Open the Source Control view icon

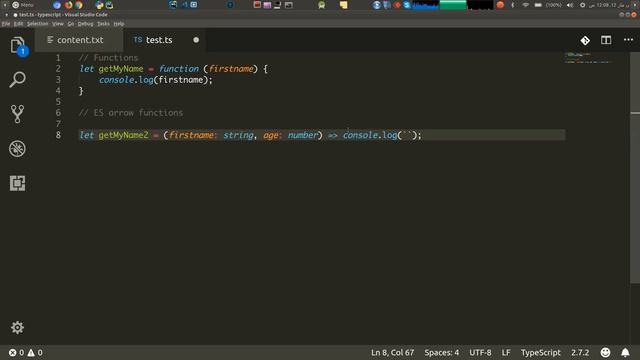(17, 114)
